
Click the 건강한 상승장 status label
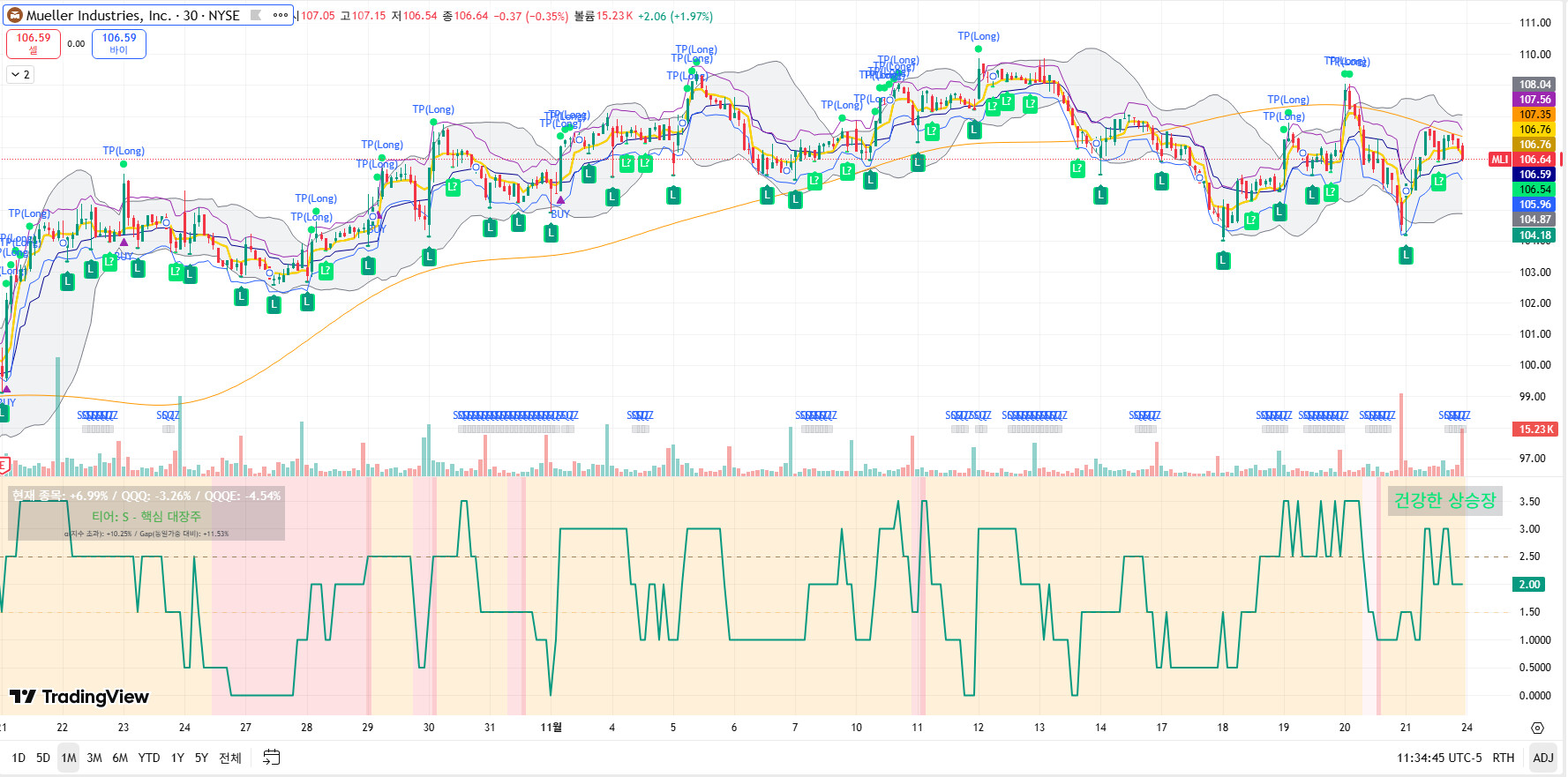(x=1445, y=501)
